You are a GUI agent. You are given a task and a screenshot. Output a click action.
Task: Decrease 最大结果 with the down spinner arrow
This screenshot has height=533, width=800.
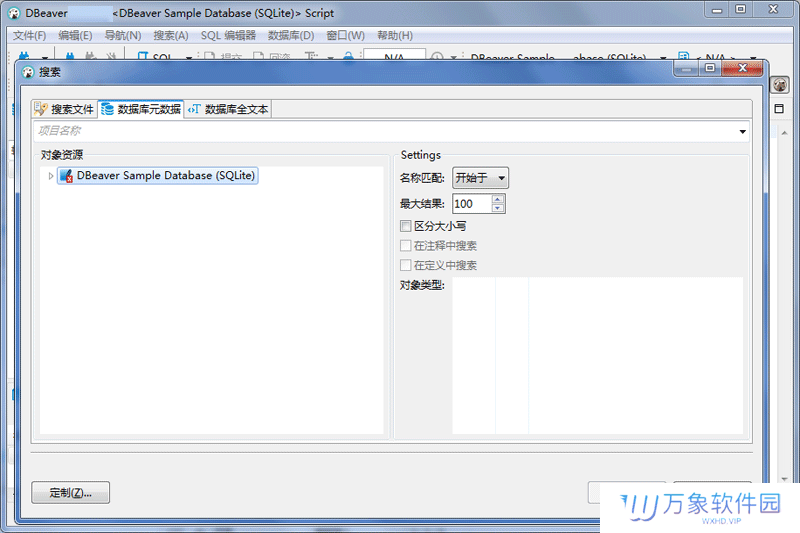point(498,208)
